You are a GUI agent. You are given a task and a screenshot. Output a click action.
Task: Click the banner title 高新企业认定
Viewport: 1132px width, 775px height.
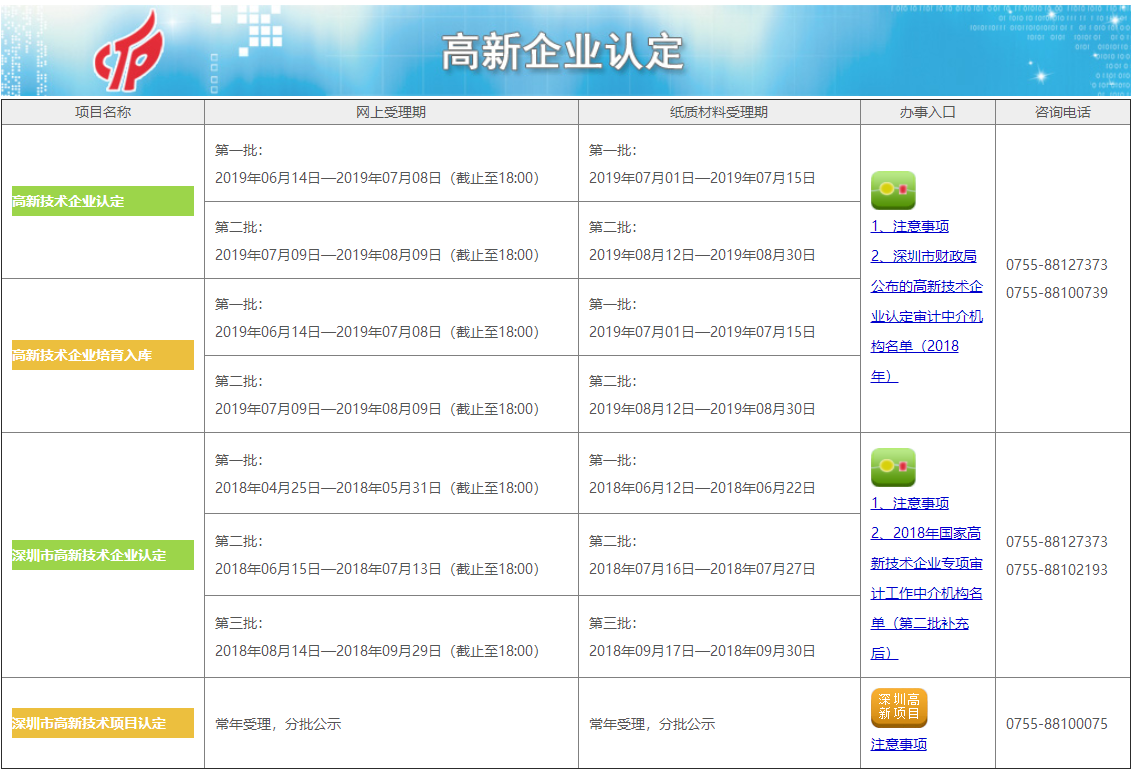click(x=562, y=52)
